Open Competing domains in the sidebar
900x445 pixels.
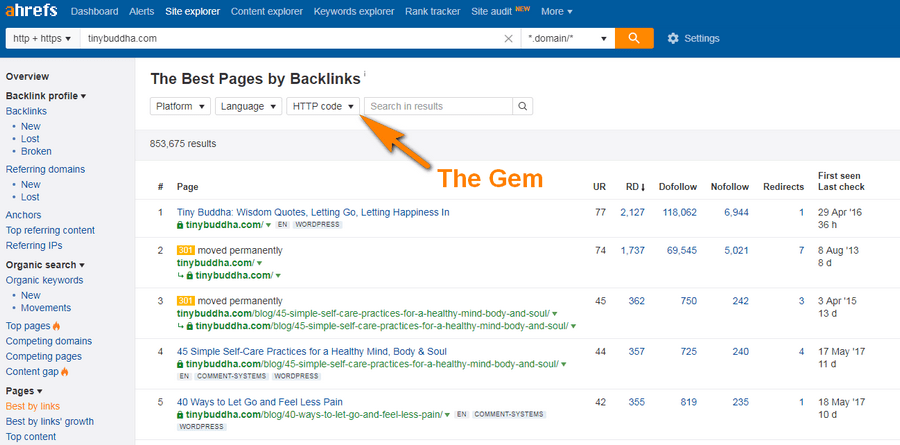click(49, 341)
